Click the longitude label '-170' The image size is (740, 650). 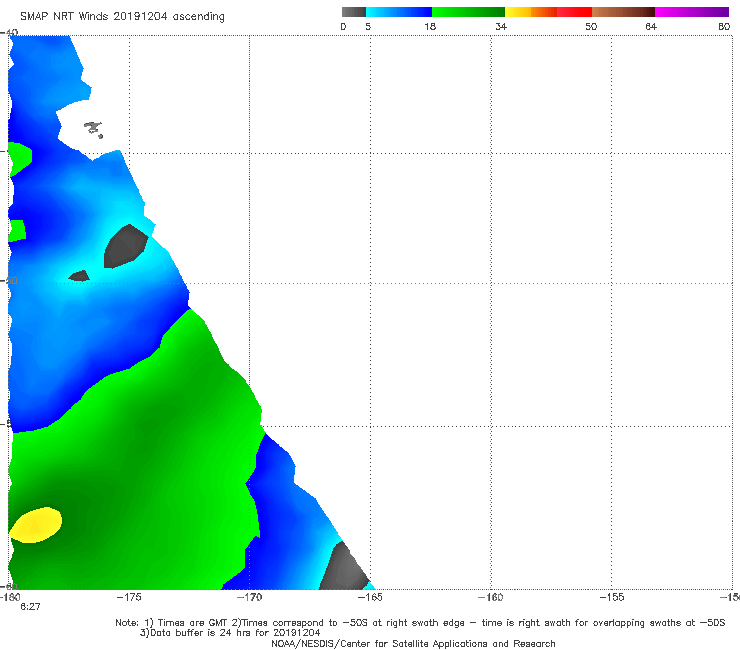point(249,597)
